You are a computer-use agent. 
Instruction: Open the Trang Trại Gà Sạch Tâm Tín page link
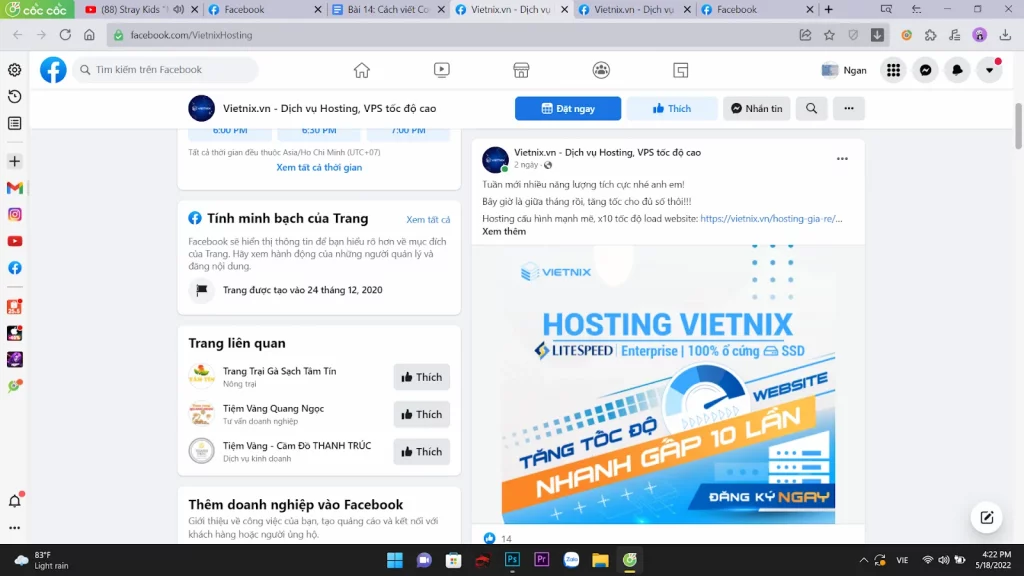(x=280, y=371)
